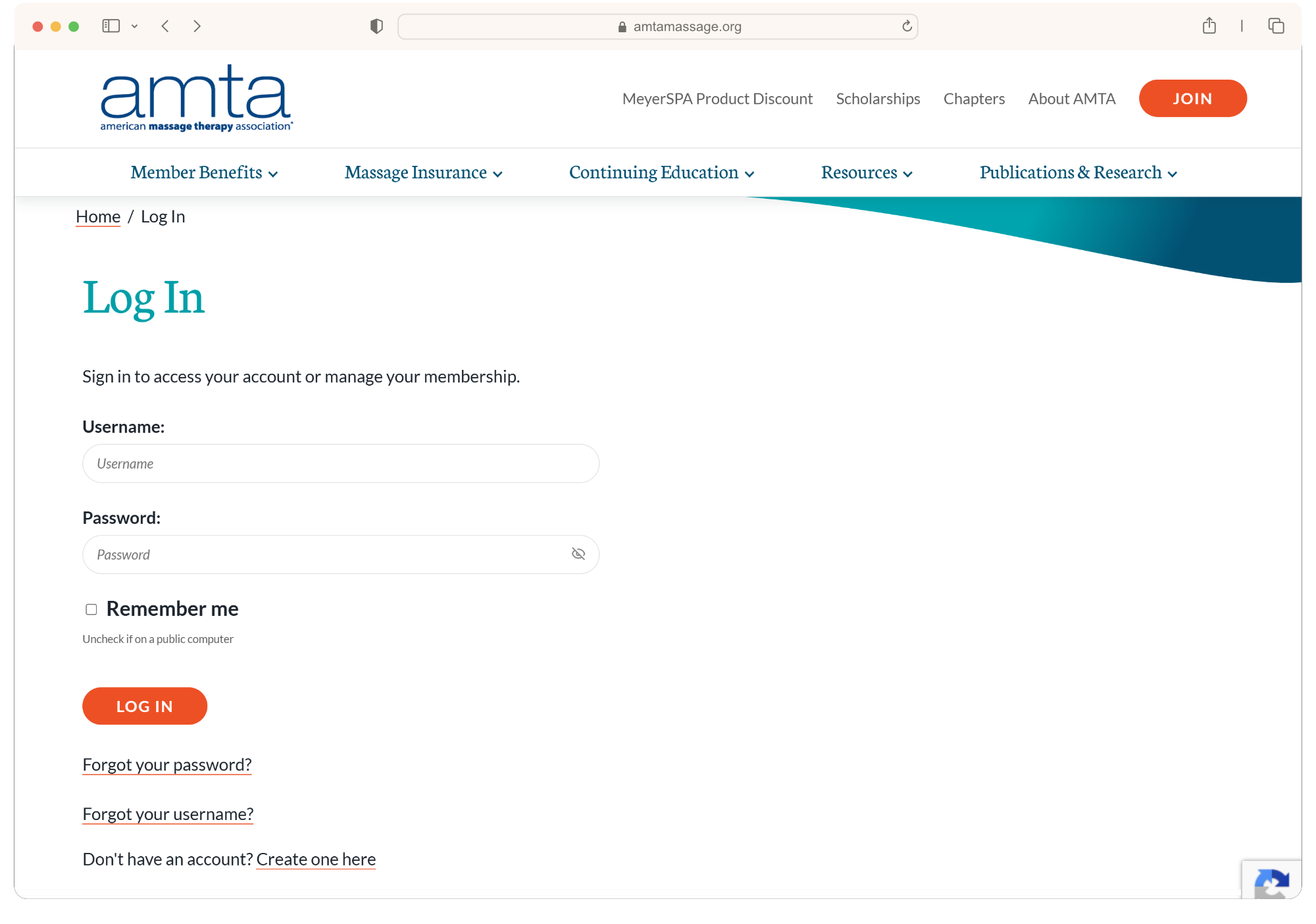Expand Continuing Education menu
Screen dimensions: 1316x924
(661, 172)
